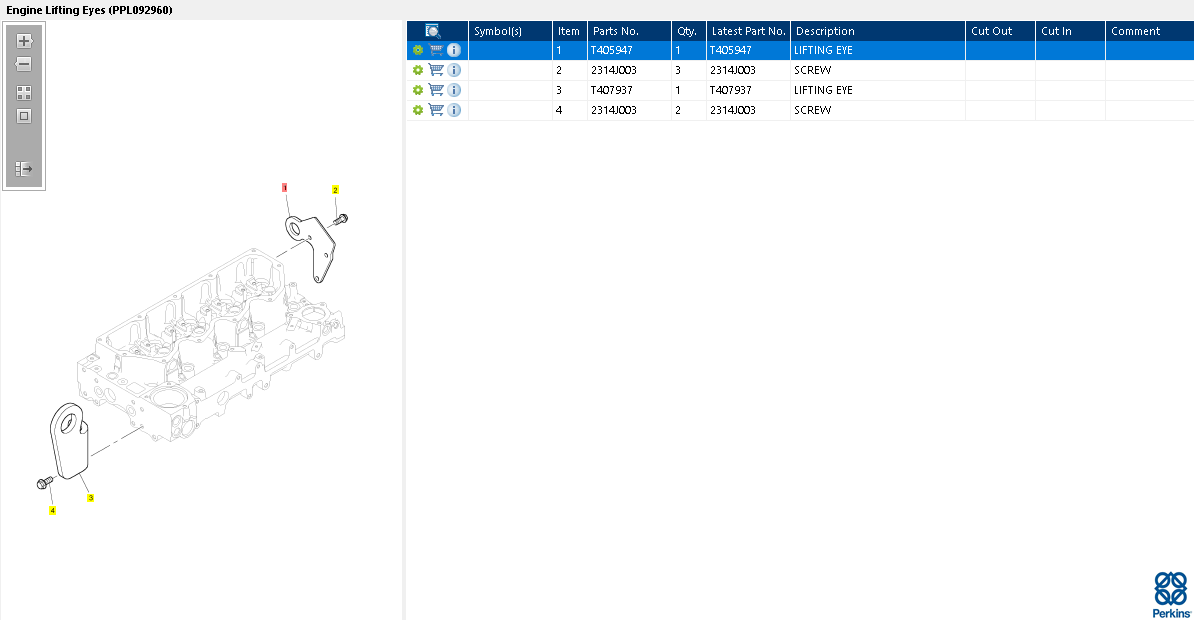Zoom out of the diagram with minus icon
This screenshot has width=1194, height=620.
[24, 64]
